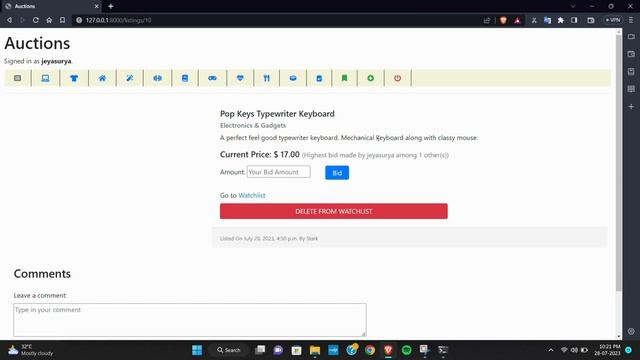Open the t-shirt fashion category icon
This screenshot has width=640, height=360.
[74, 78]
